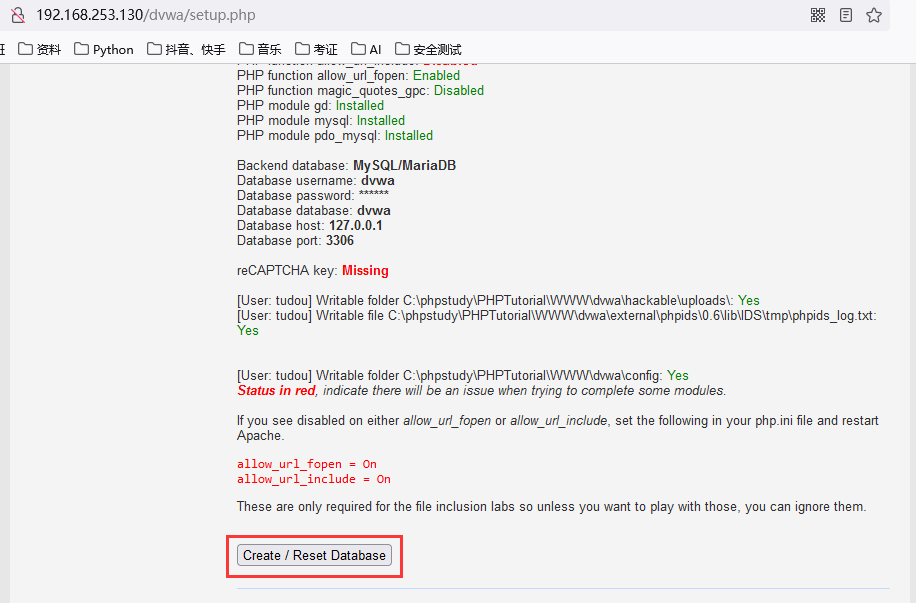Click the 'If you see disabled' instruction paragraph
916x603 pixels.
557,428
